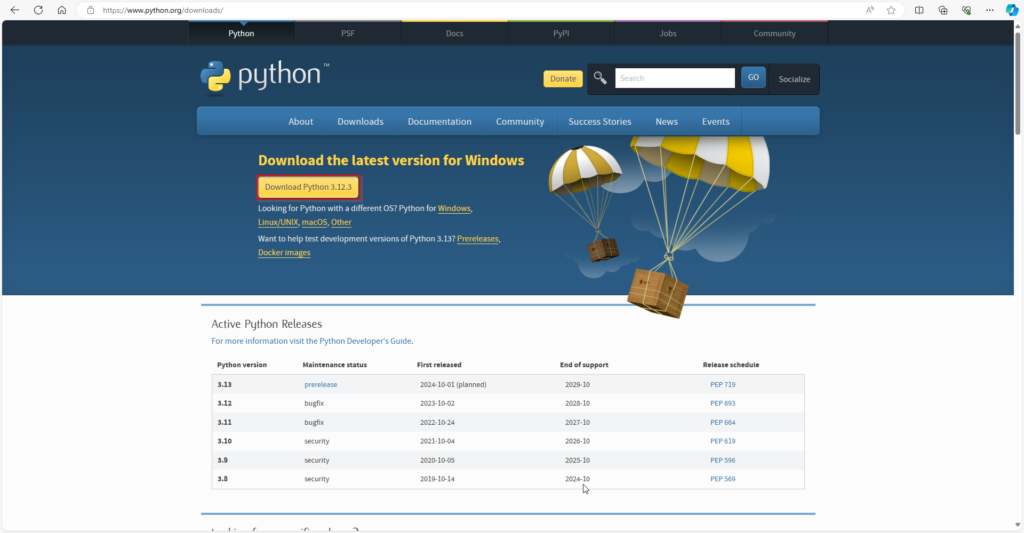Screen dimensions: 1024x533
Task: Select the Python top tab
Action: pyautogui.click(x=242, y=33)
